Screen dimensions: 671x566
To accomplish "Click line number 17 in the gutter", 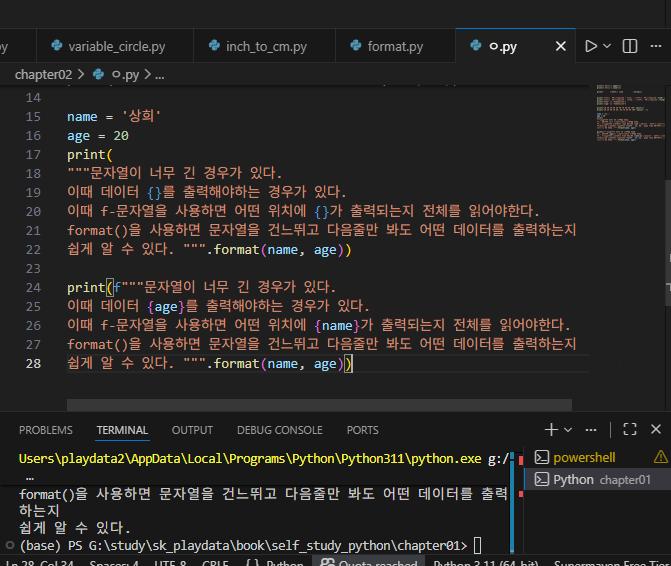I will [x=33, y=155].
